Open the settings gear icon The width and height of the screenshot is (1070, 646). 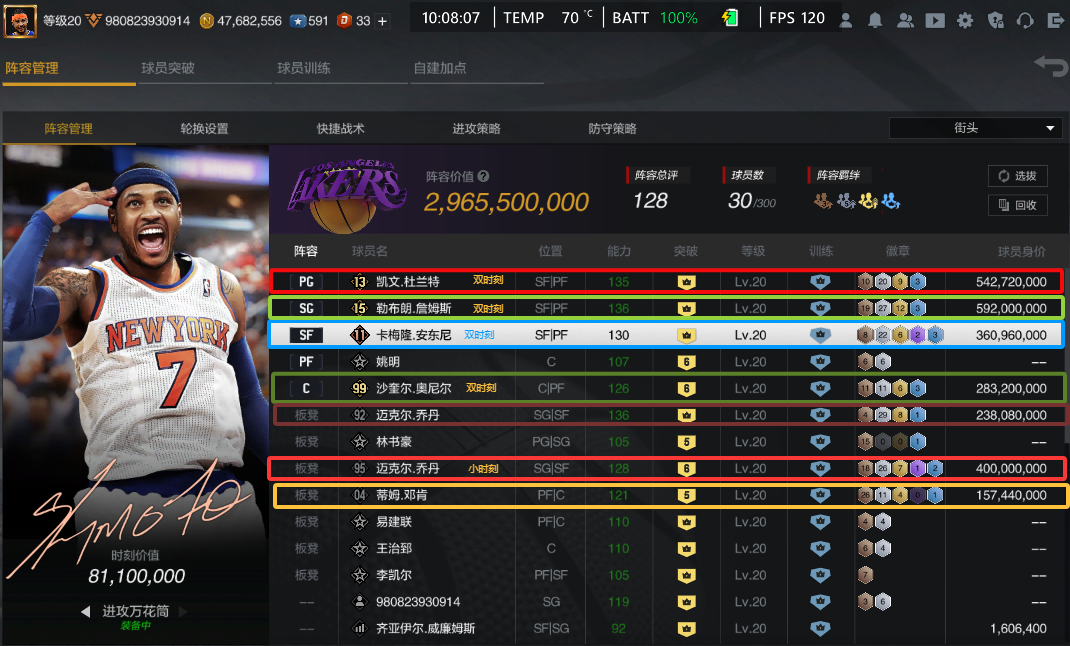(x=965, y=20)
